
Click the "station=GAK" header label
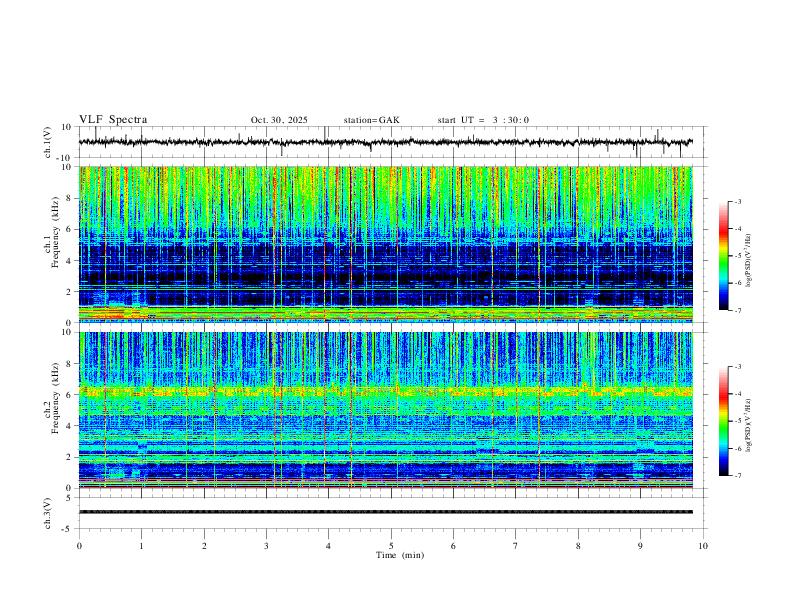coord(371,120)
